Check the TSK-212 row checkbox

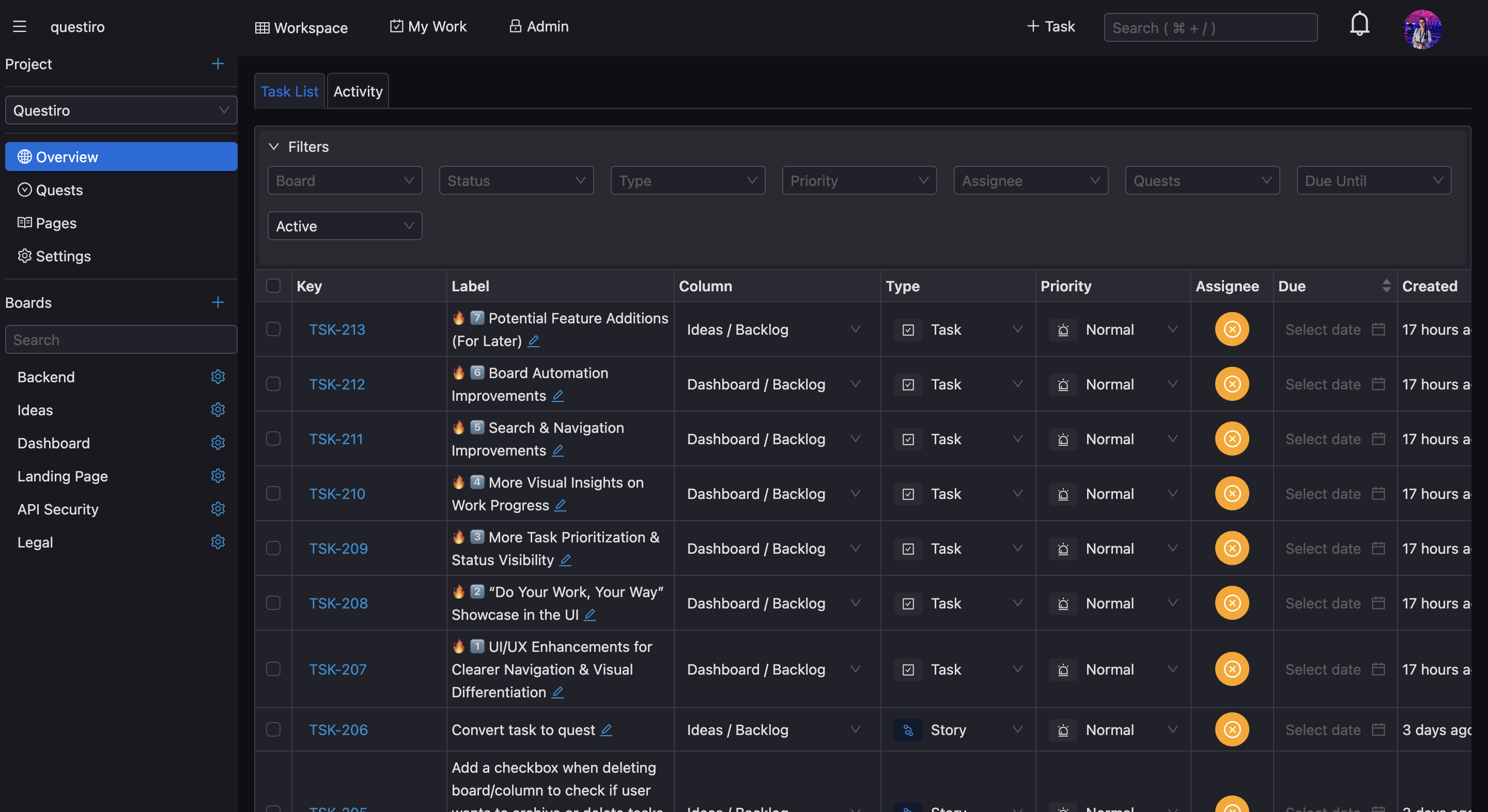click(x=273, y=384)
